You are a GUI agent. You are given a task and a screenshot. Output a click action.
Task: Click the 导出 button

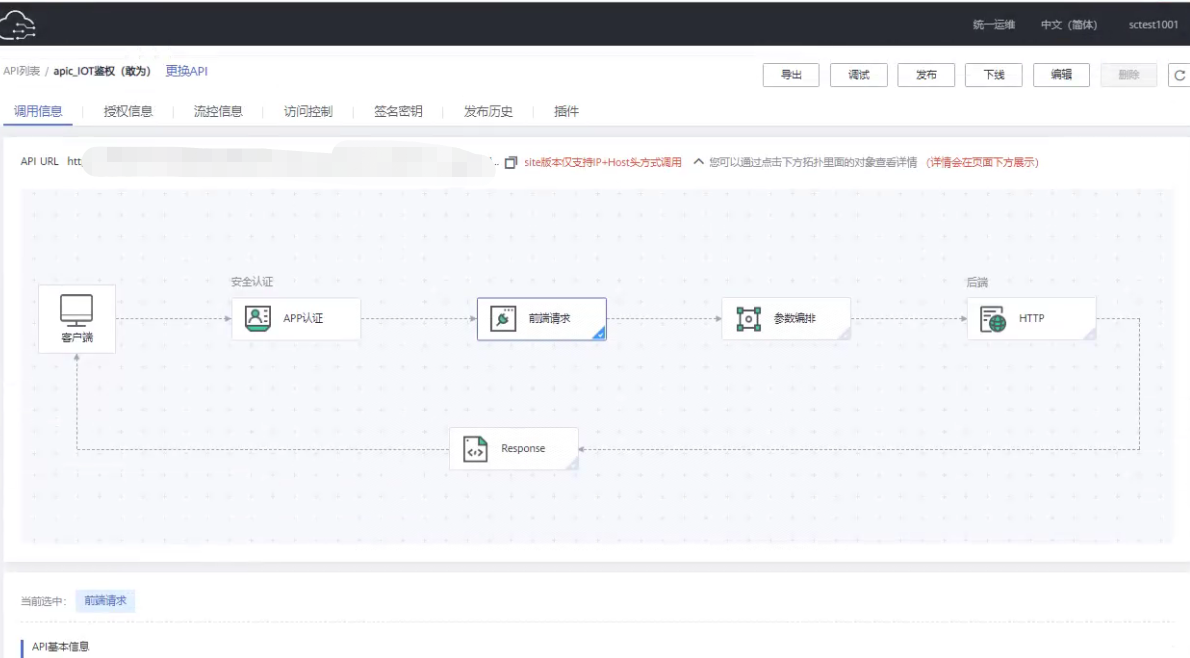click(791, 75)
